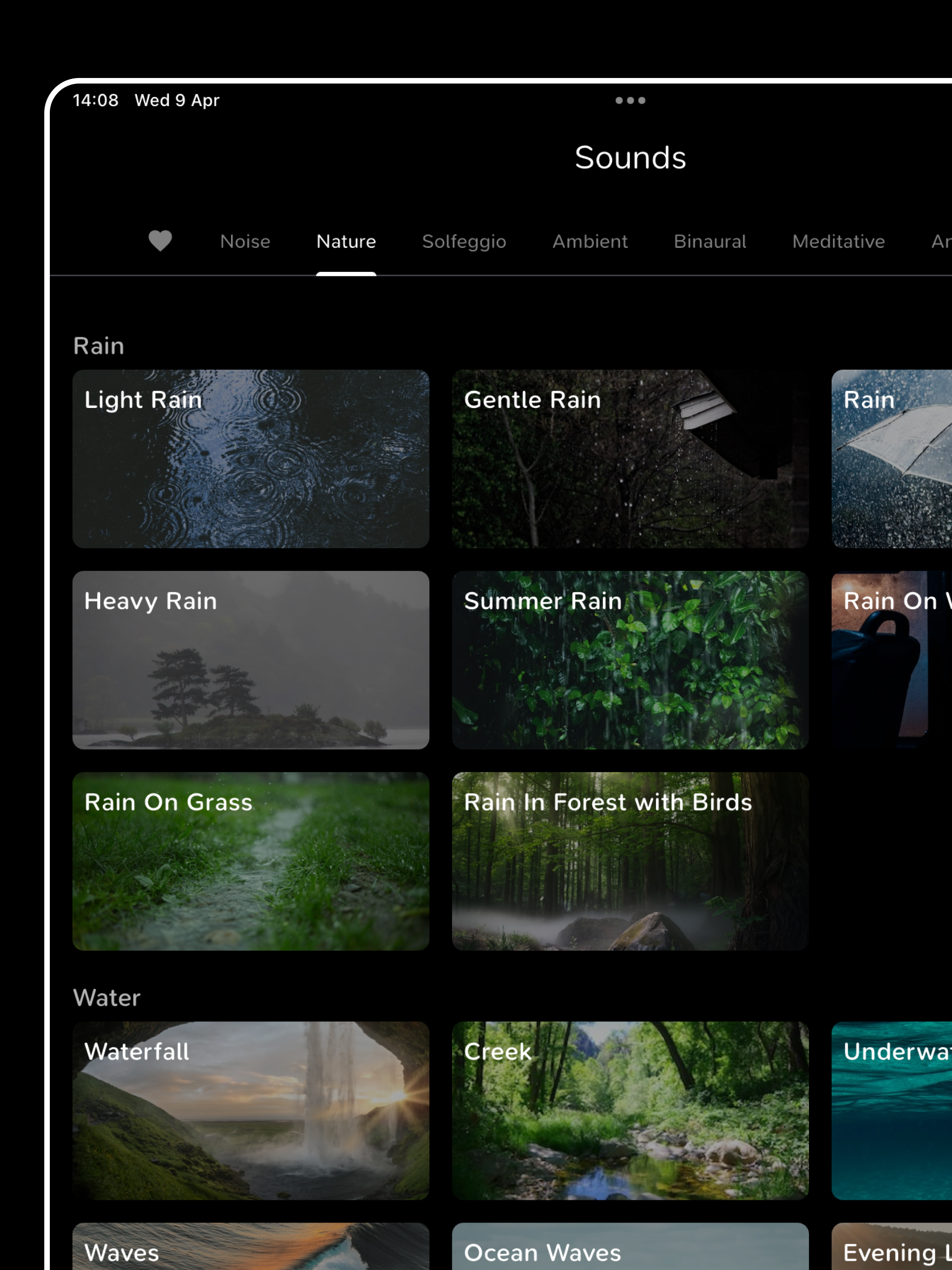This screenshot has width=952, height=1270.
Task: Tap the three-dot multitasking indicator
Action: pos(630,101)
